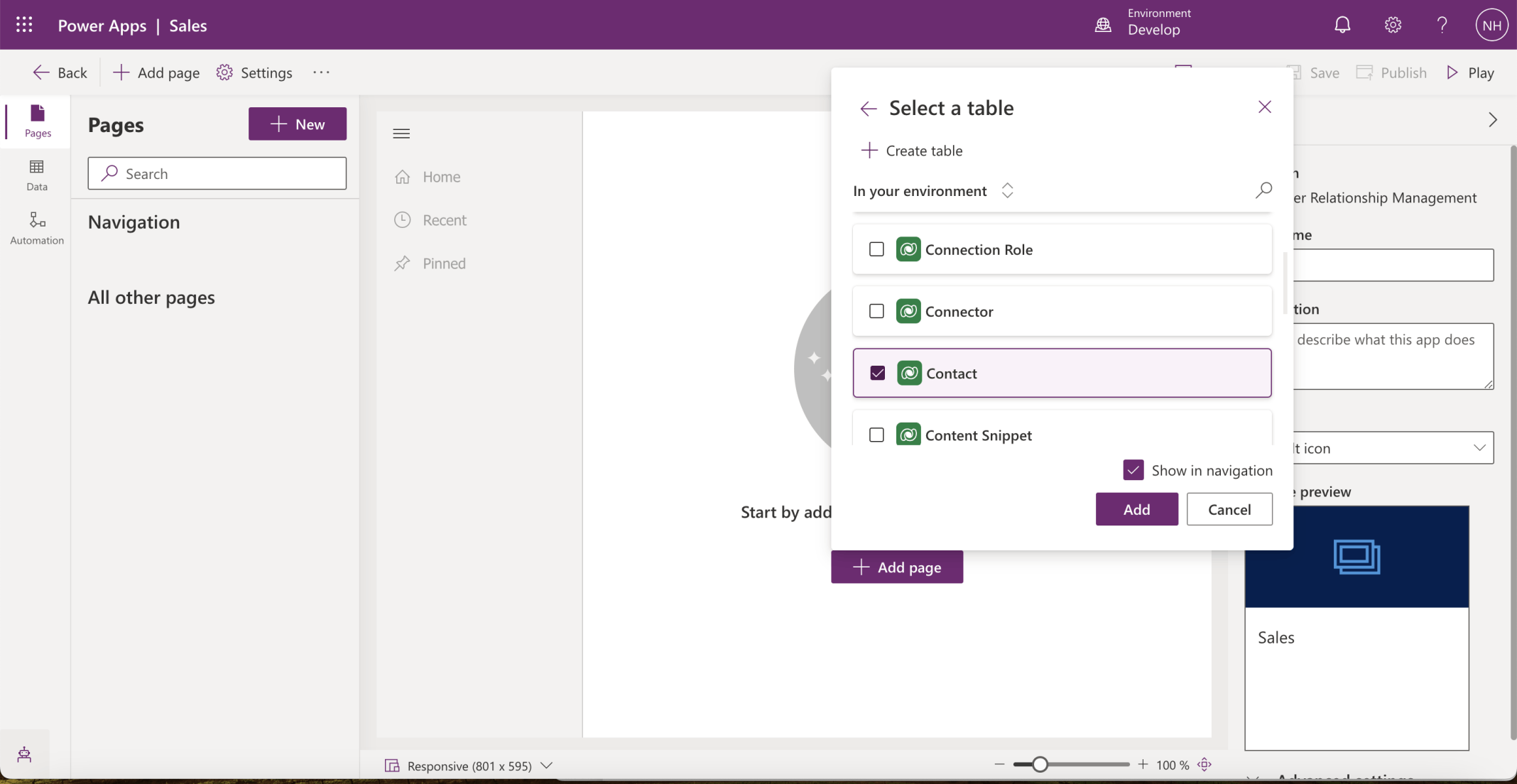Disable Show in navigation
This screenshot has height=784, width=1517.
(1133, 469)
